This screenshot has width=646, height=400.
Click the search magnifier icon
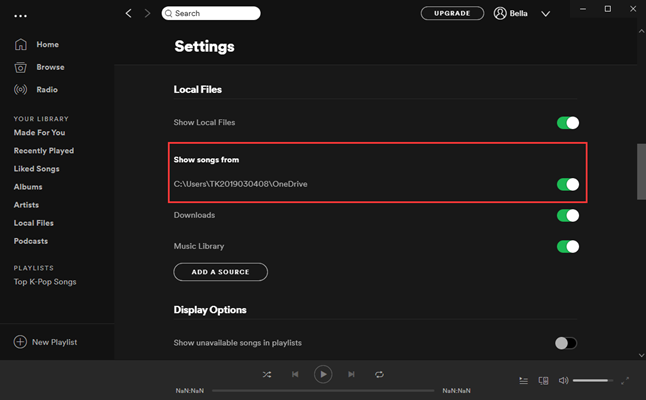[x=169, y=13]
